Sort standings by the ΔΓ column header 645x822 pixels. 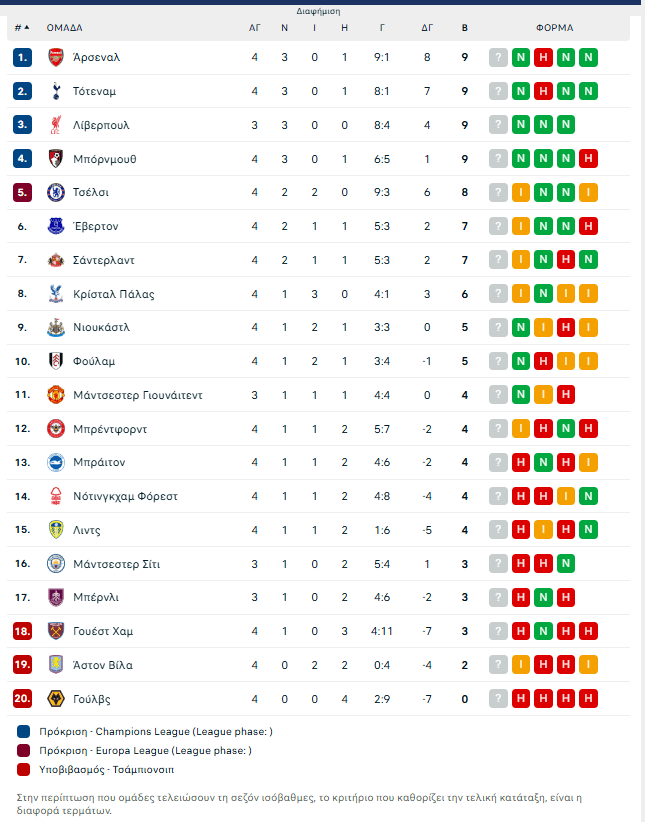[x=427, y=27]
